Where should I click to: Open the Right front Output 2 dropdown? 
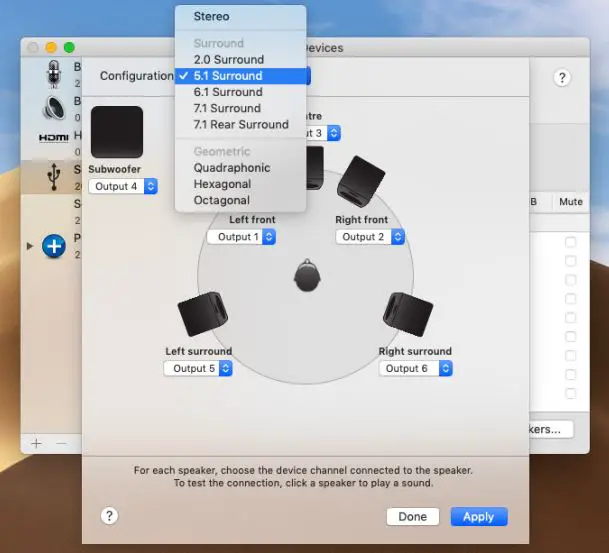coord(370,237)
